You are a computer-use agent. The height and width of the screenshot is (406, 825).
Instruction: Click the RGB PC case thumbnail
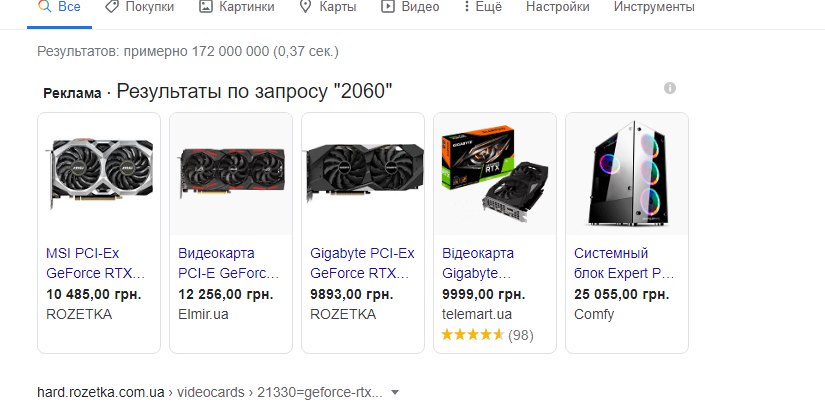[627, 174]
